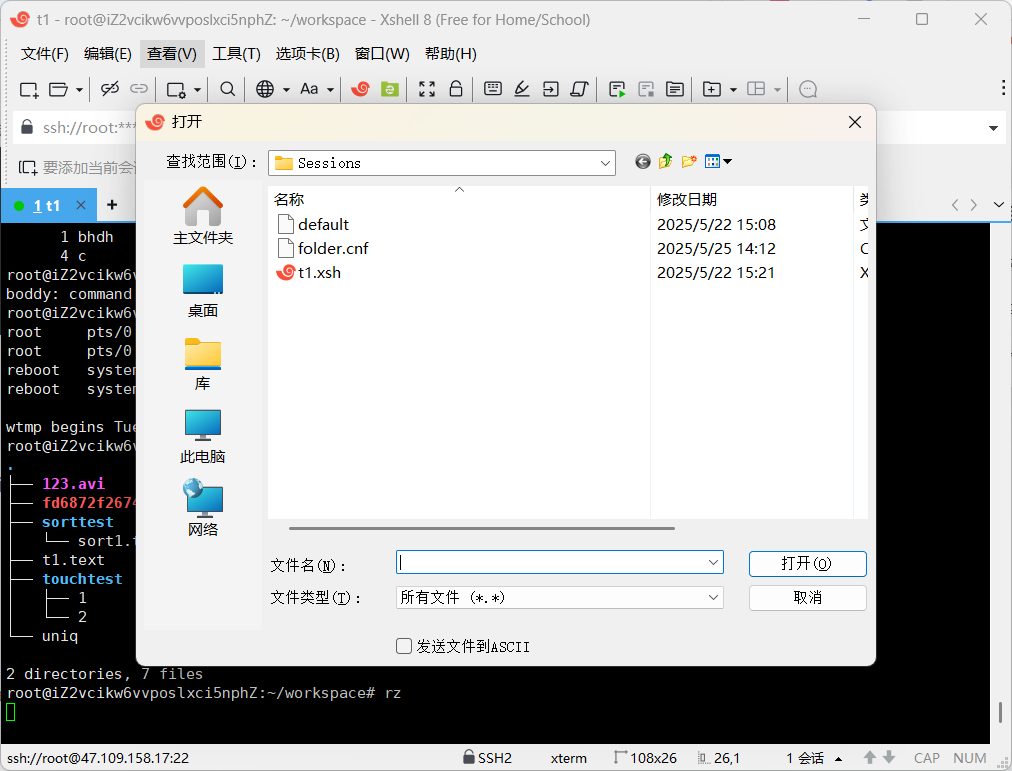The height and width of the screenshot is (771, 1012).
Task: Expand the Aa font dropdown arrow
Action: click(x=330, y=90)
